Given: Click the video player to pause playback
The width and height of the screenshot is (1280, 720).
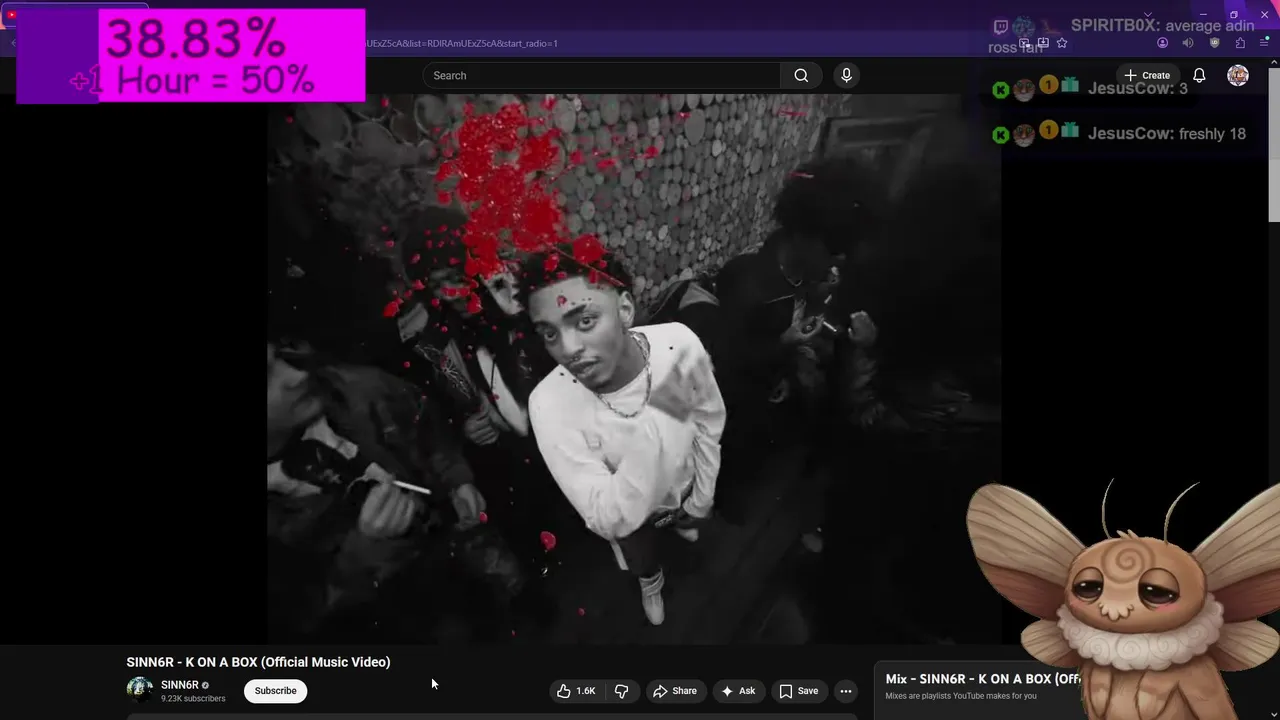Looking at the screenshot, I should click(634, 370).
